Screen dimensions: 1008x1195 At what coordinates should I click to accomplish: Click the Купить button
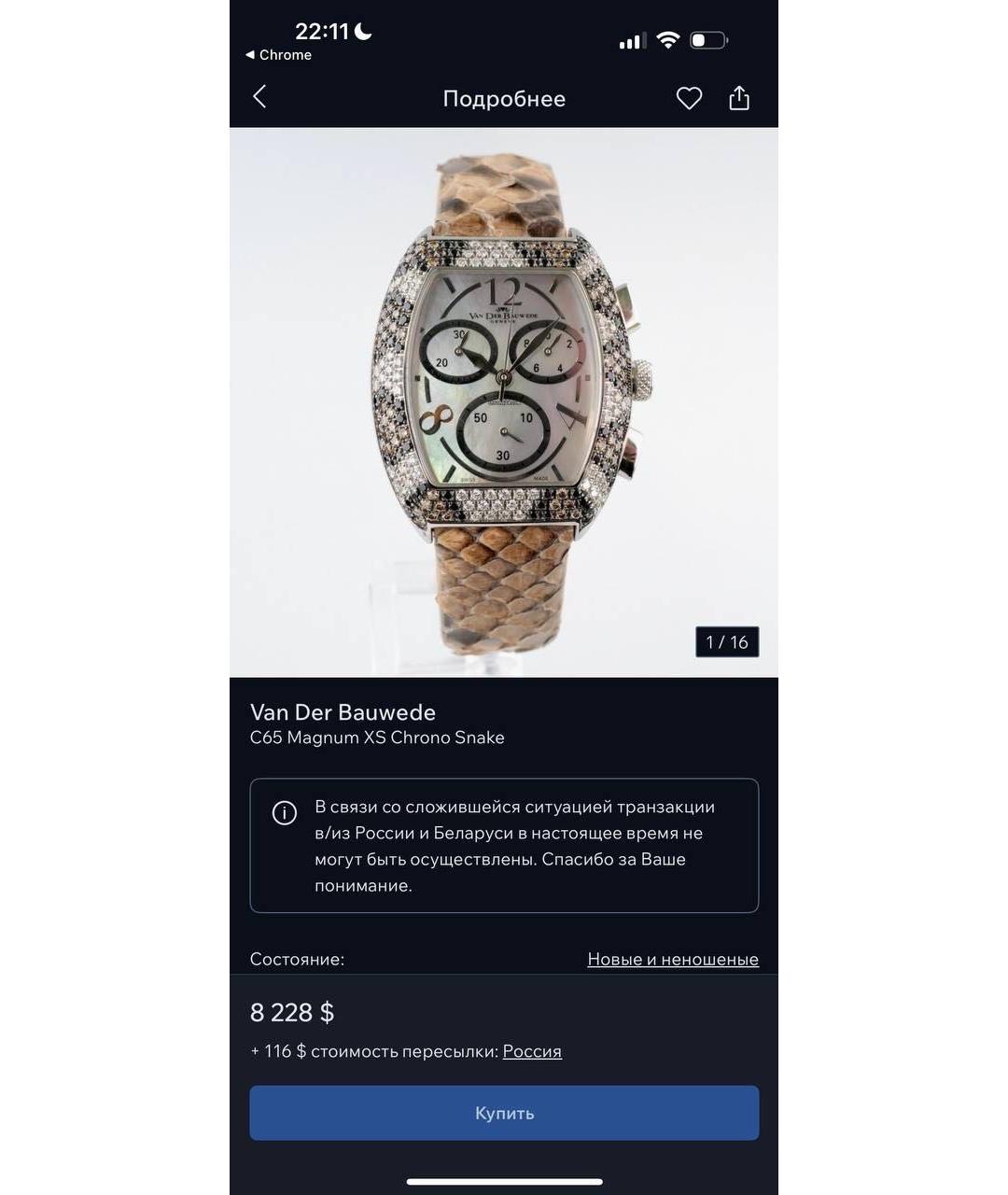pos(504,1113)
